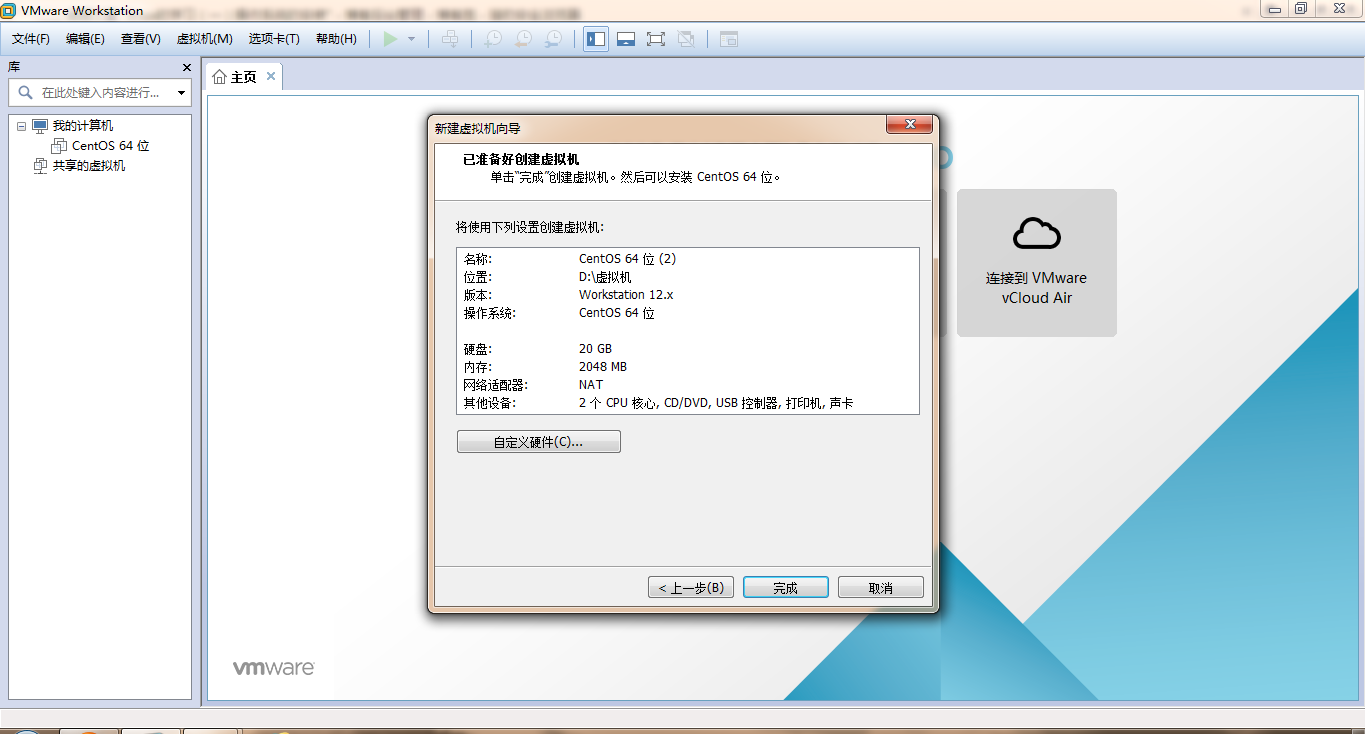Screen dimensions: 1365x734
Task: Open the library search dropdown arrow
Action: (x=181, y=93)
